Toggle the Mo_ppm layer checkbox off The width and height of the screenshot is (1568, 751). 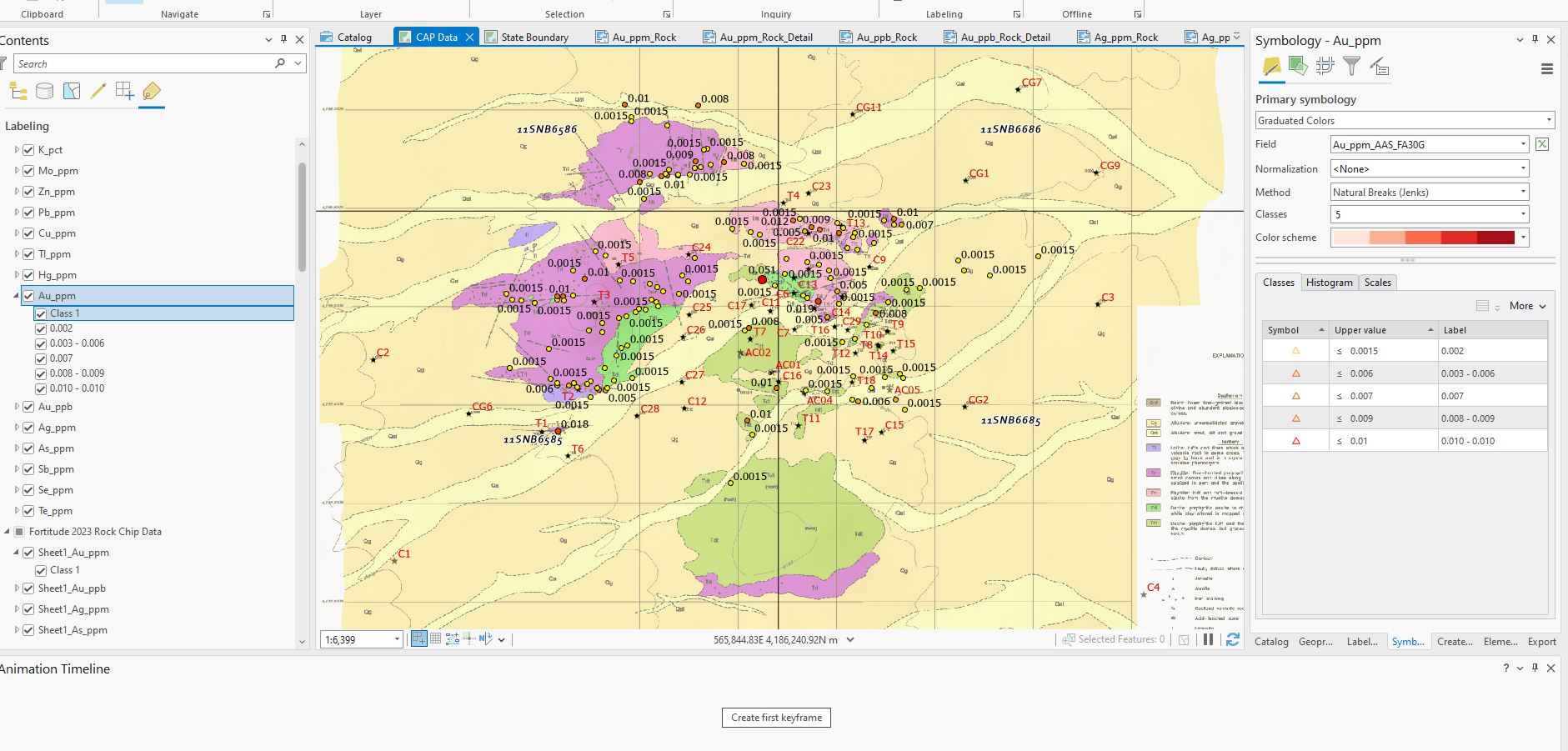(x=28, y=171)
